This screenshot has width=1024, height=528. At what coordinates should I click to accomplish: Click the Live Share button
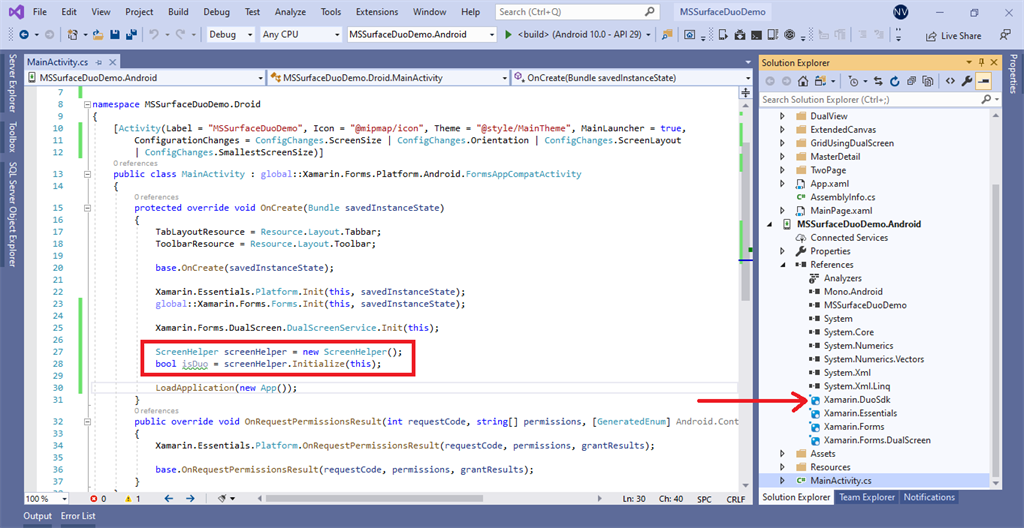(x=953, y=36)
